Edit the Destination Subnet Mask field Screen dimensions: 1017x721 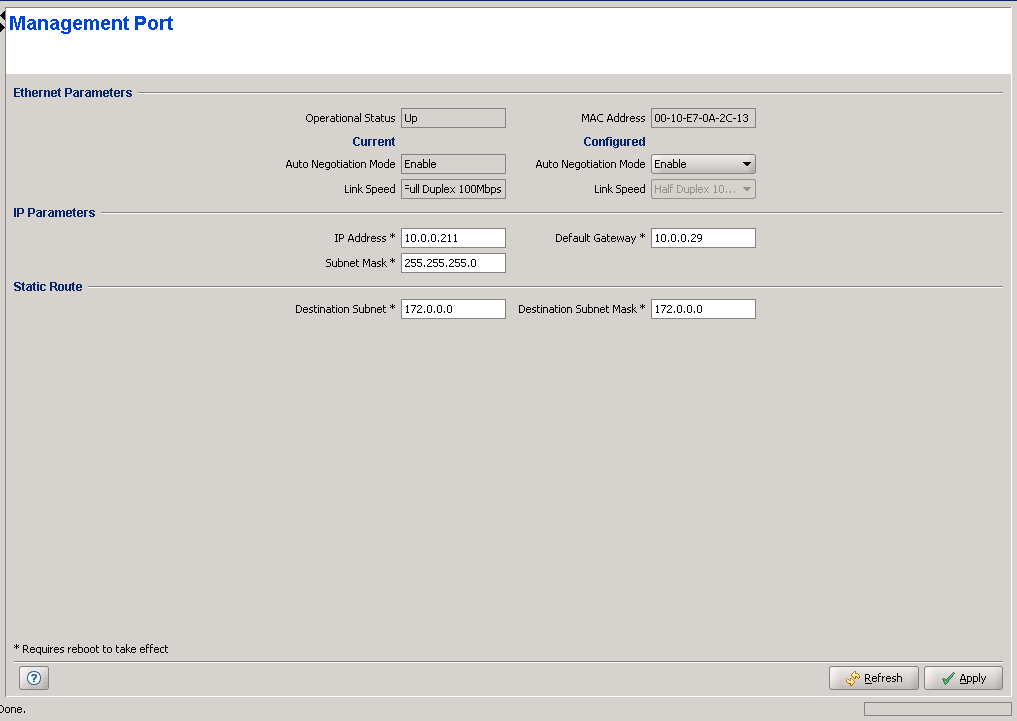[703, 309]
